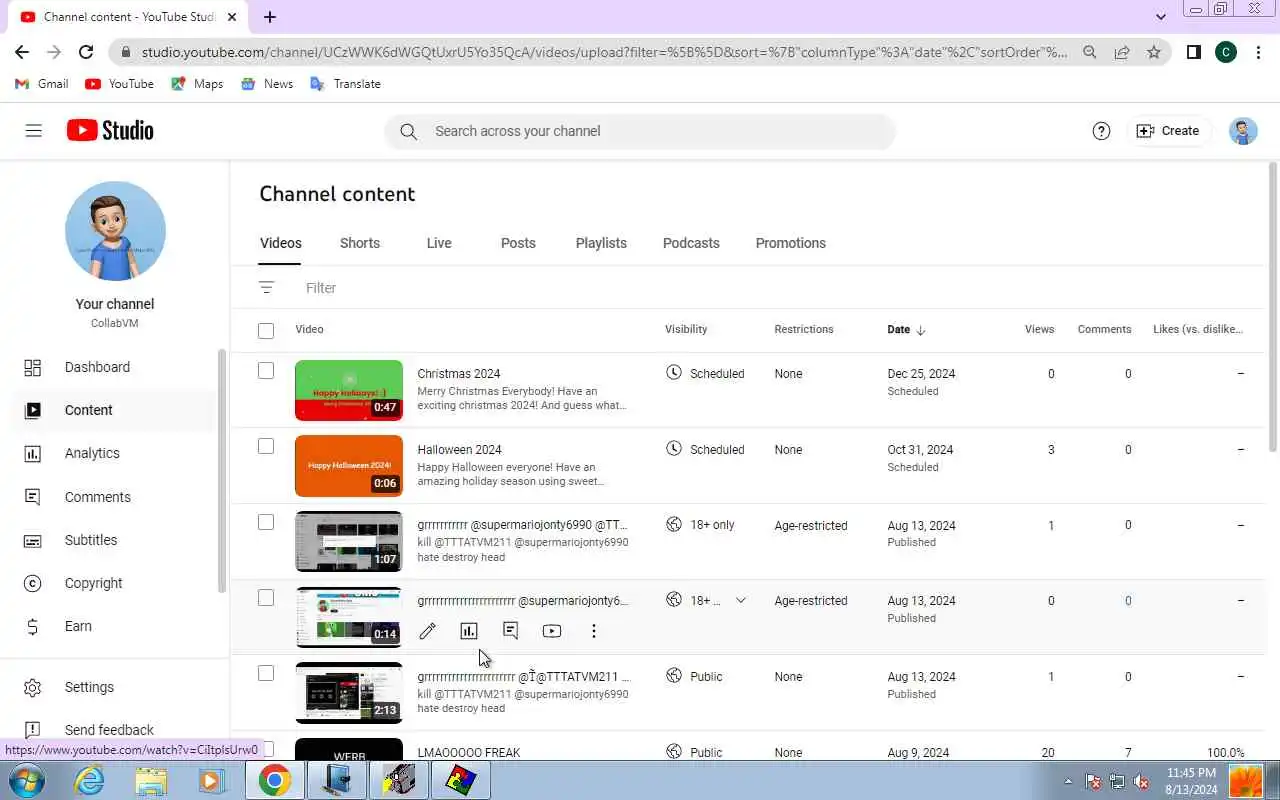Check the Christmas 2024 video checkbox

click(266, 371)
